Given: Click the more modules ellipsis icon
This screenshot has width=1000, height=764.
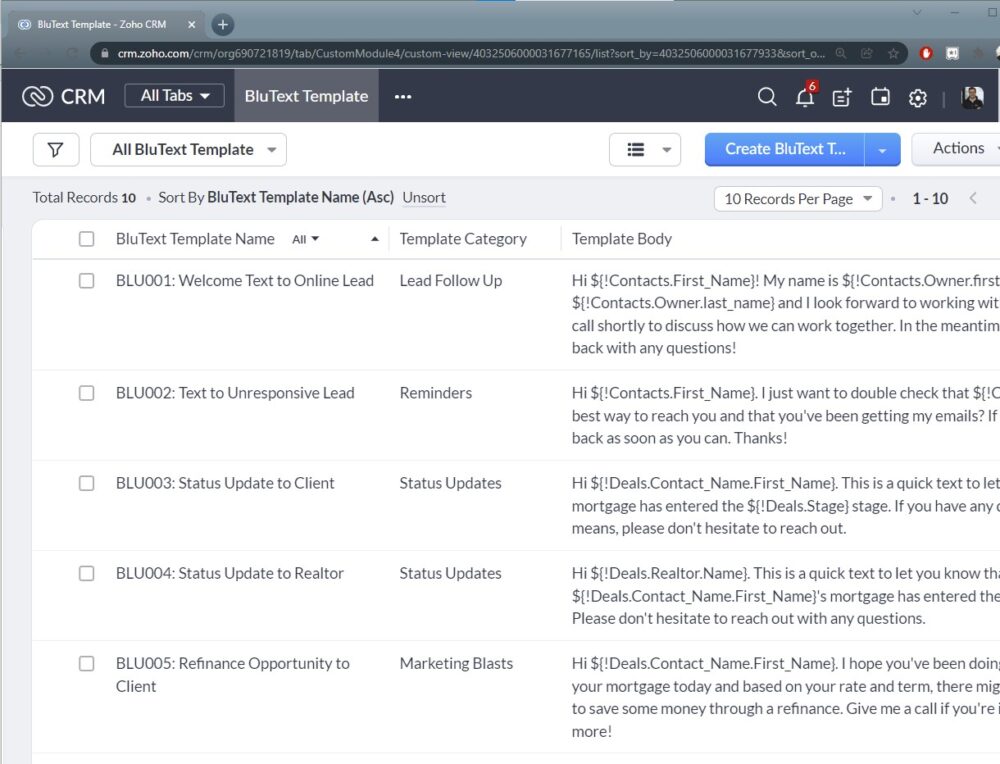Looking at the screenshot, I should (403, 97).
